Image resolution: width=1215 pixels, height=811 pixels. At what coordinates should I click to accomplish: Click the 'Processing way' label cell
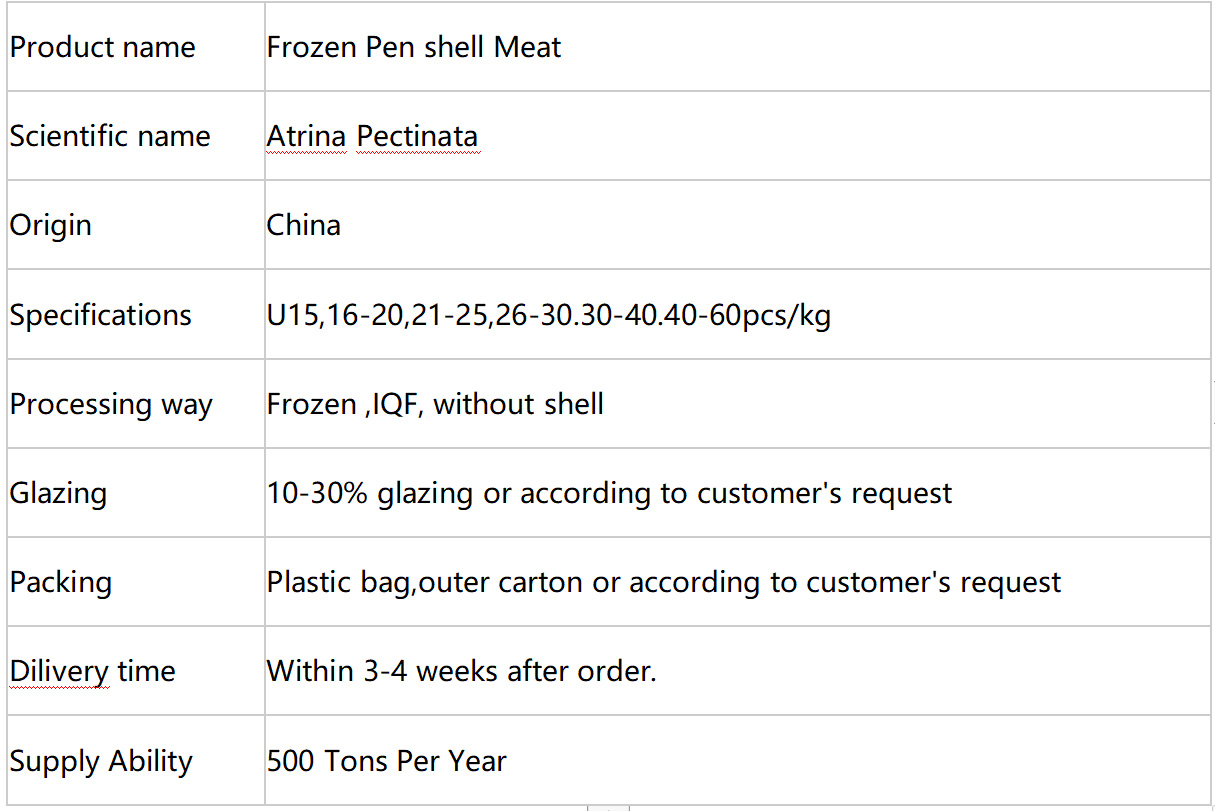[135, 403]
